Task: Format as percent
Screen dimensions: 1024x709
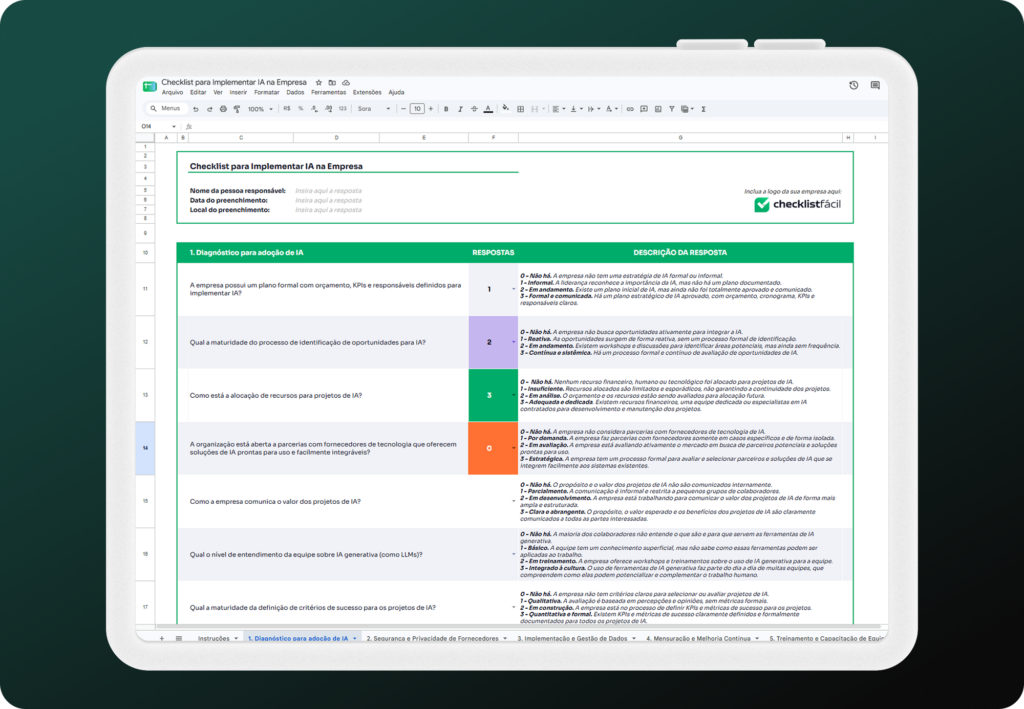Action: [300, 108]
